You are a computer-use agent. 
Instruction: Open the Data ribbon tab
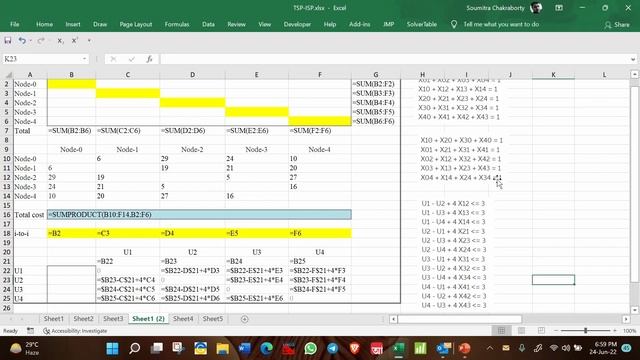pos(208,24)
